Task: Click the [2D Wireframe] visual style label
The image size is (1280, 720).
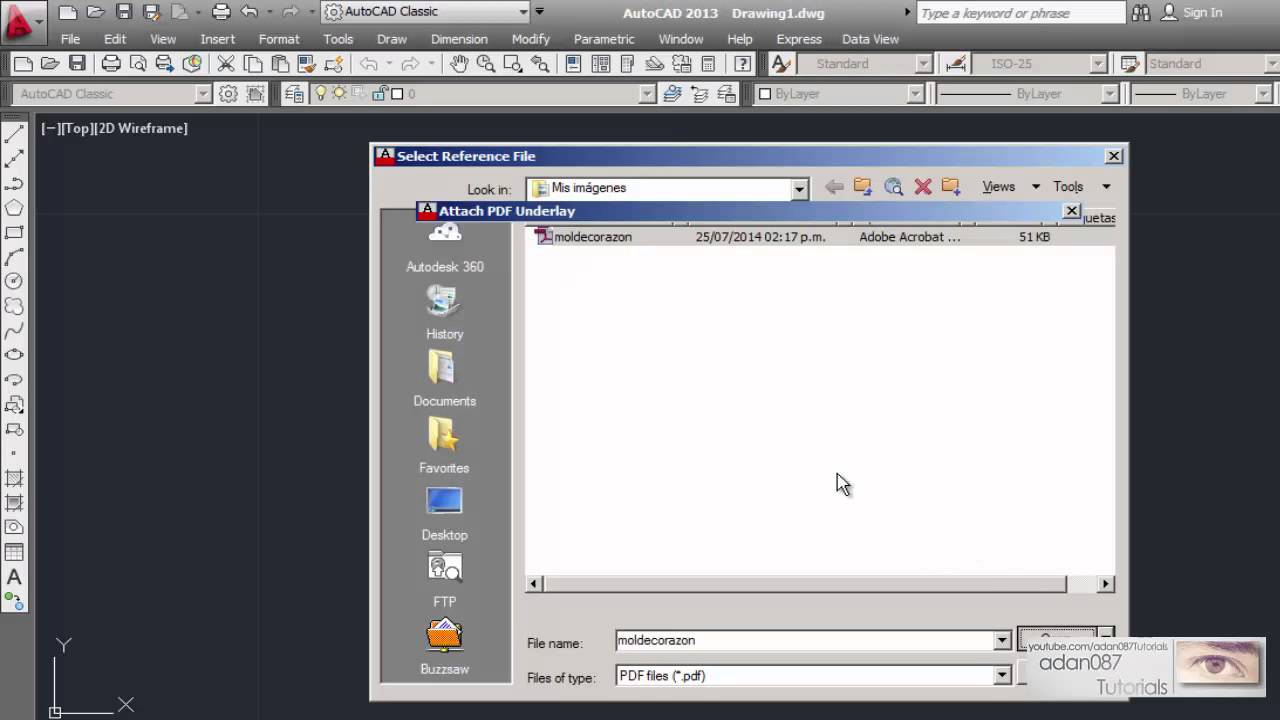Action: pyautogui.click(x=141, y=128)
